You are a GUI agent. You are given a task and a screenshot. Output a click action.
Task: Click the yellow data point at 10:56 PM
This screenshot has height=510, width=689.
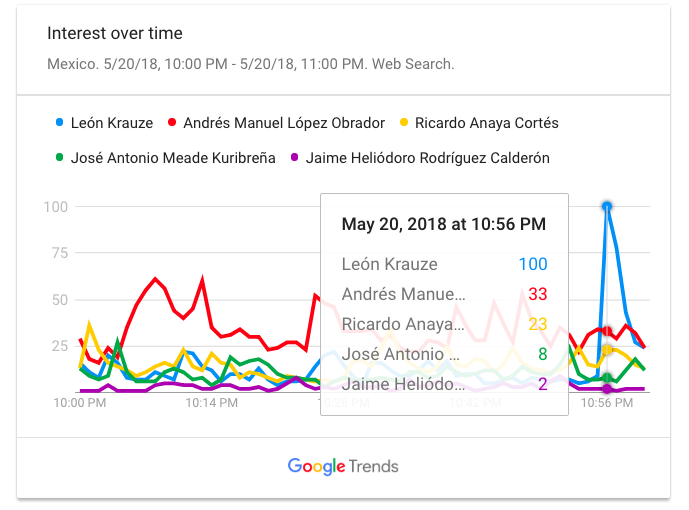pyautogui.click(x=607, y=350)
